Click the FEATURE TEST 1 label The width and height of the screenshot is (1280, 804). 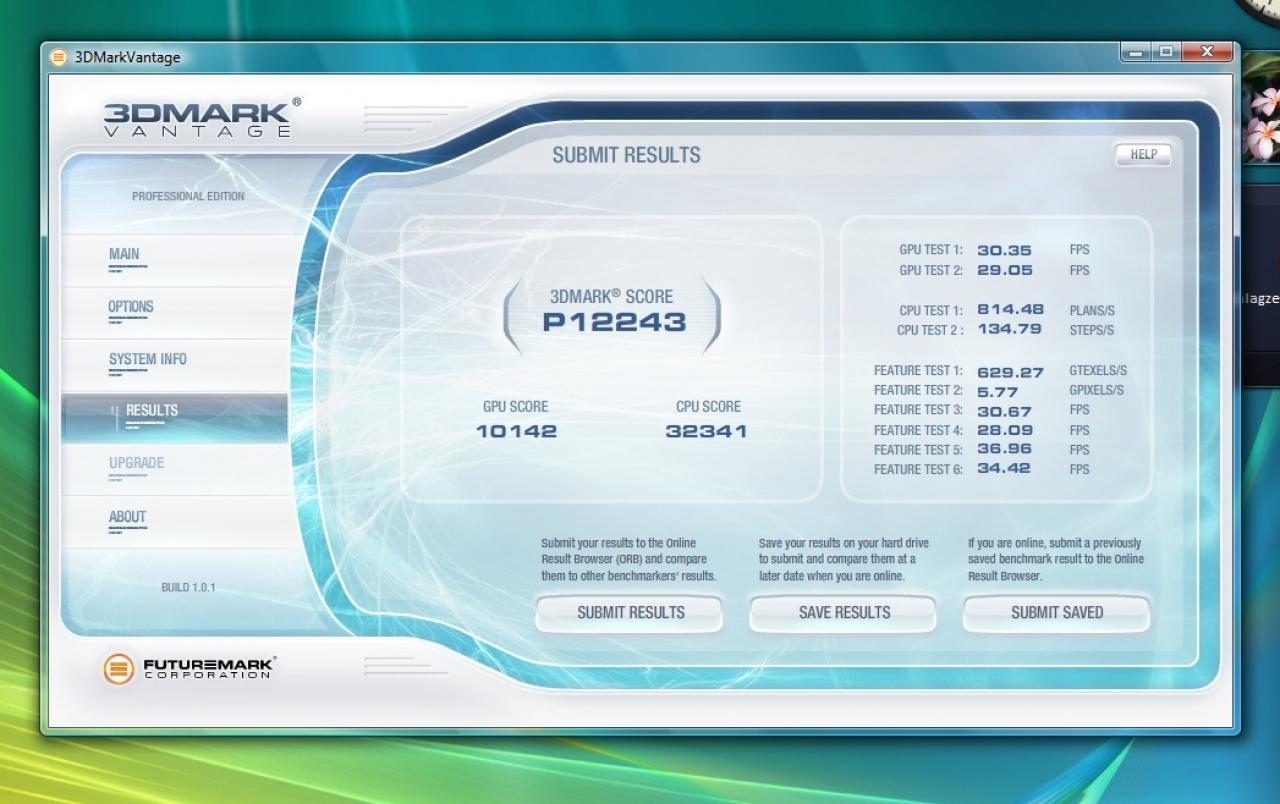(x=918, y=370)
